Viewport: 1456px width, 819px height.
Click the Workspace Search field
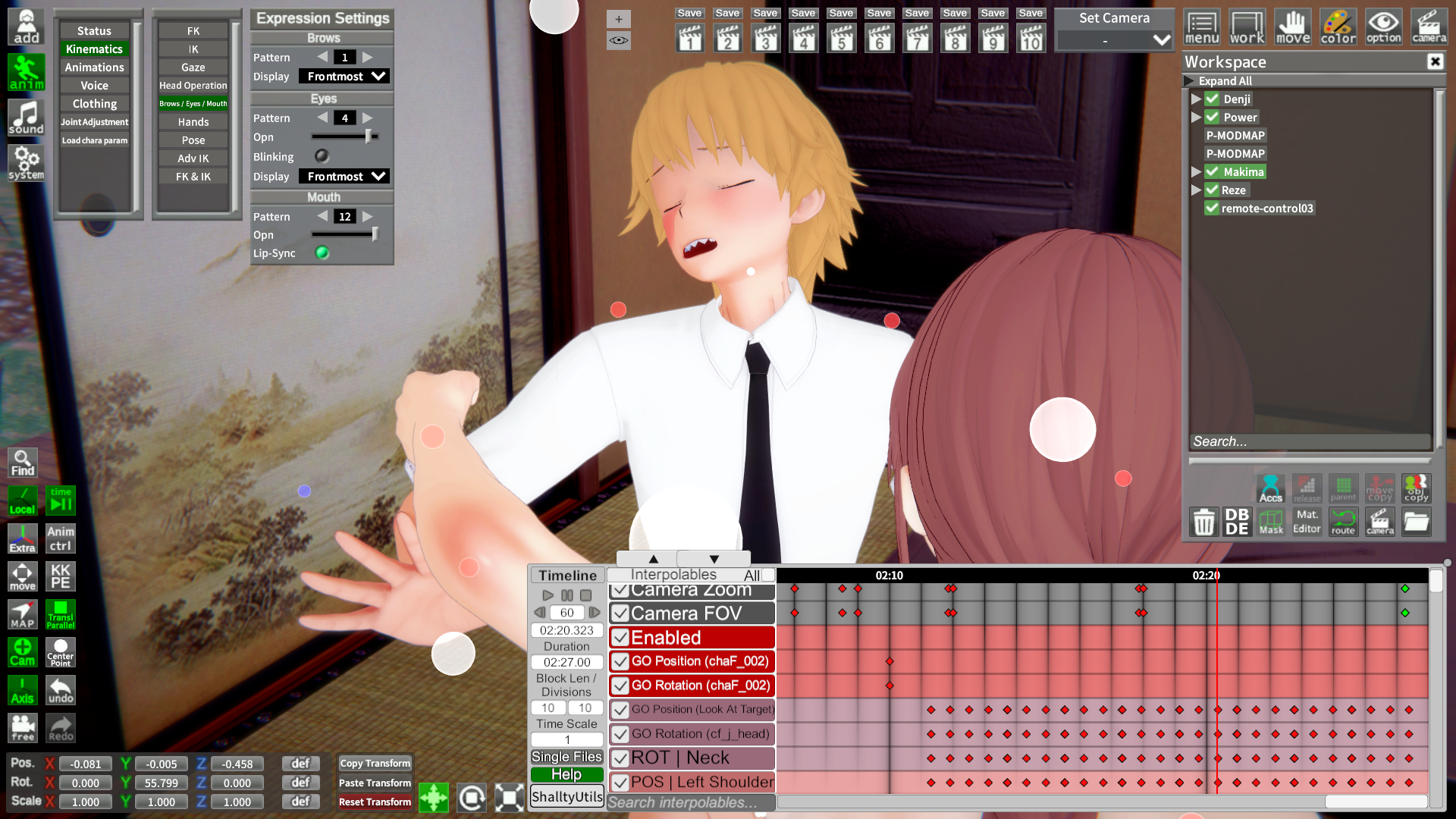tap(1310, 441)
